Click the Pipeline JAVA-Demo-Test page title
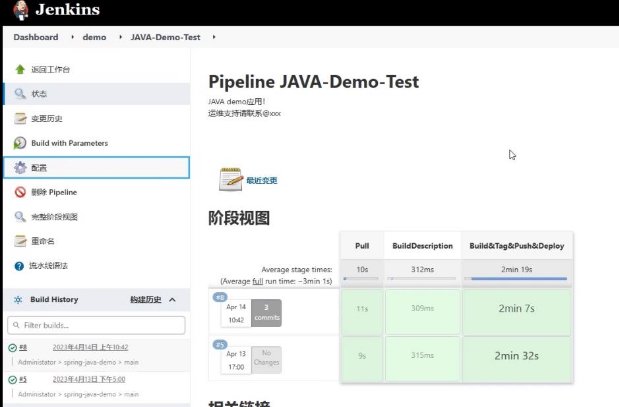Image resolution: width=619 pixels, height=407 pixels. click(x=313, y=82)
